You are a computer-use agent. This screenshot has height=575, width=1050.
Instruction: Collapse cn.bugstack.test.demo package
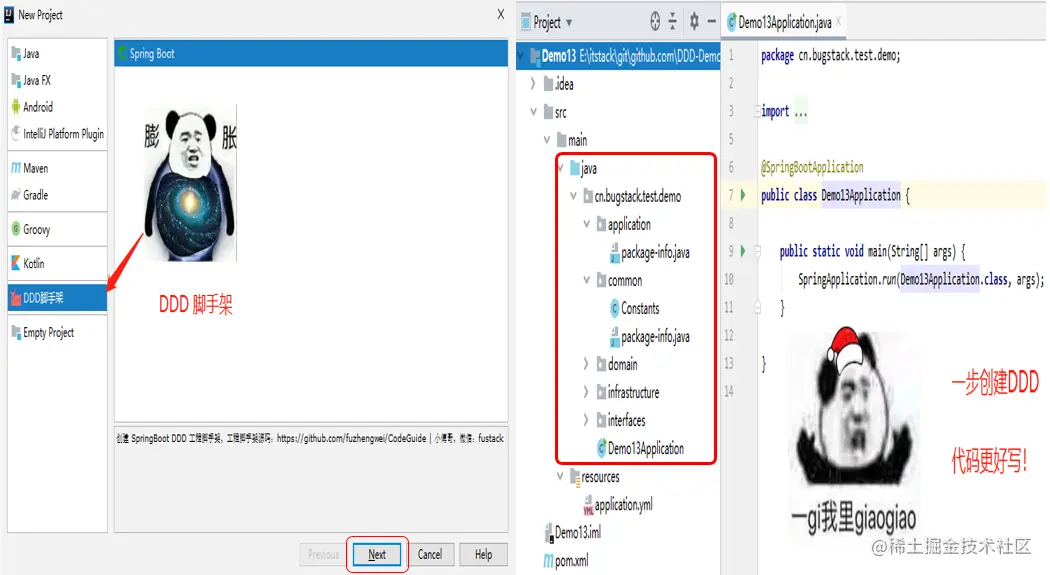[x=573, y=197]
